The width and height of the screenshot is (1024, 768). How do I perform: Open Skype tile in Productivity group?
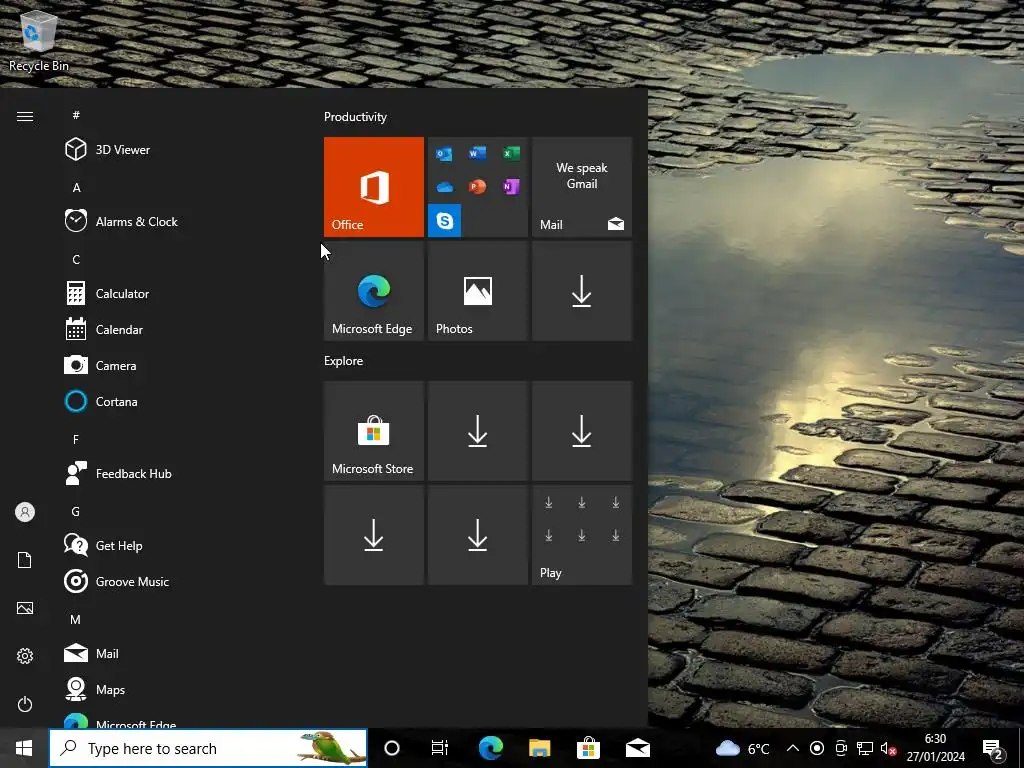445,220
